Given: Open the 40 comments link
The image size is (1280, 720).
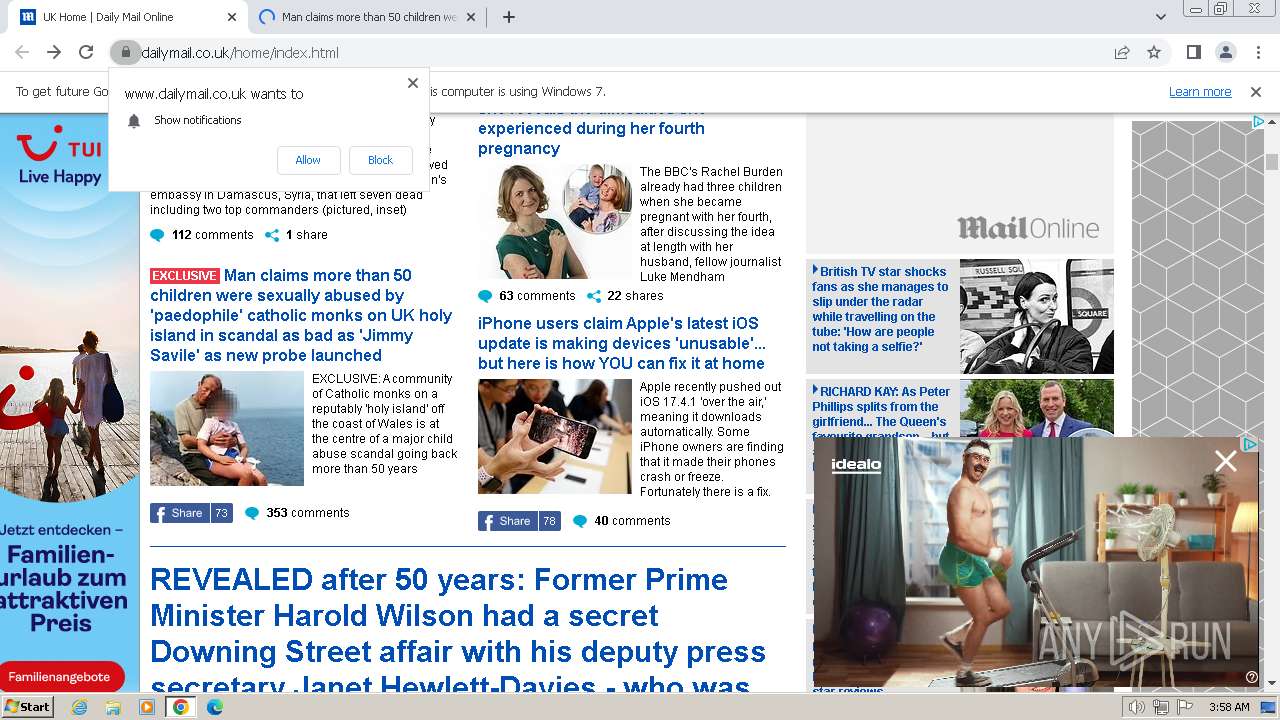Looking at the screenshot, I should [622, 521].
